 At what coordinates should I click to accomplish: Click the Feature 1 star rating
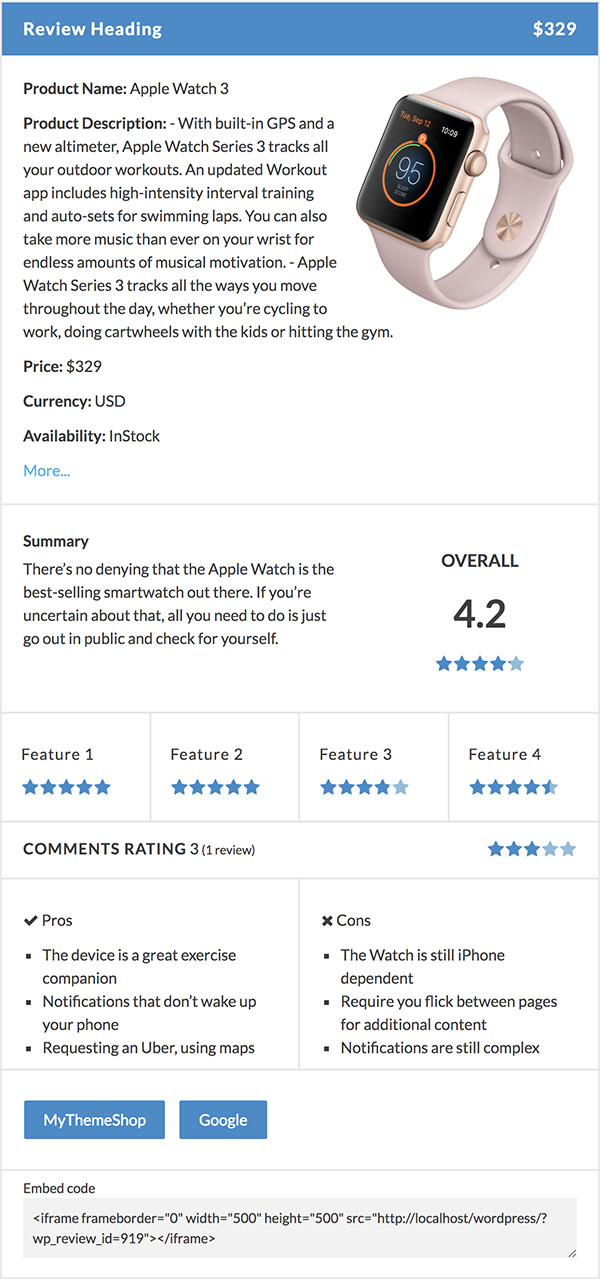pos(66,787)
